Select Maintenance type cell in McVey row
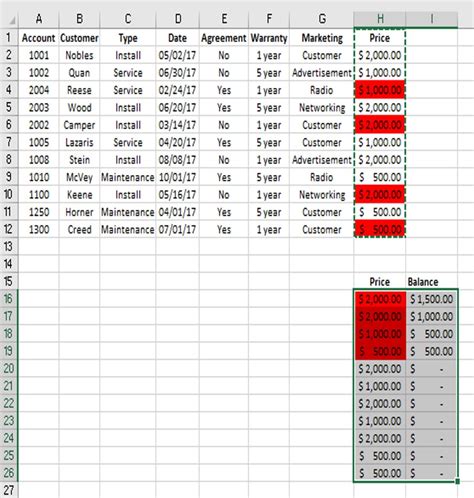The height and width of the screenshot is (498, 474). tap(128, 177)
